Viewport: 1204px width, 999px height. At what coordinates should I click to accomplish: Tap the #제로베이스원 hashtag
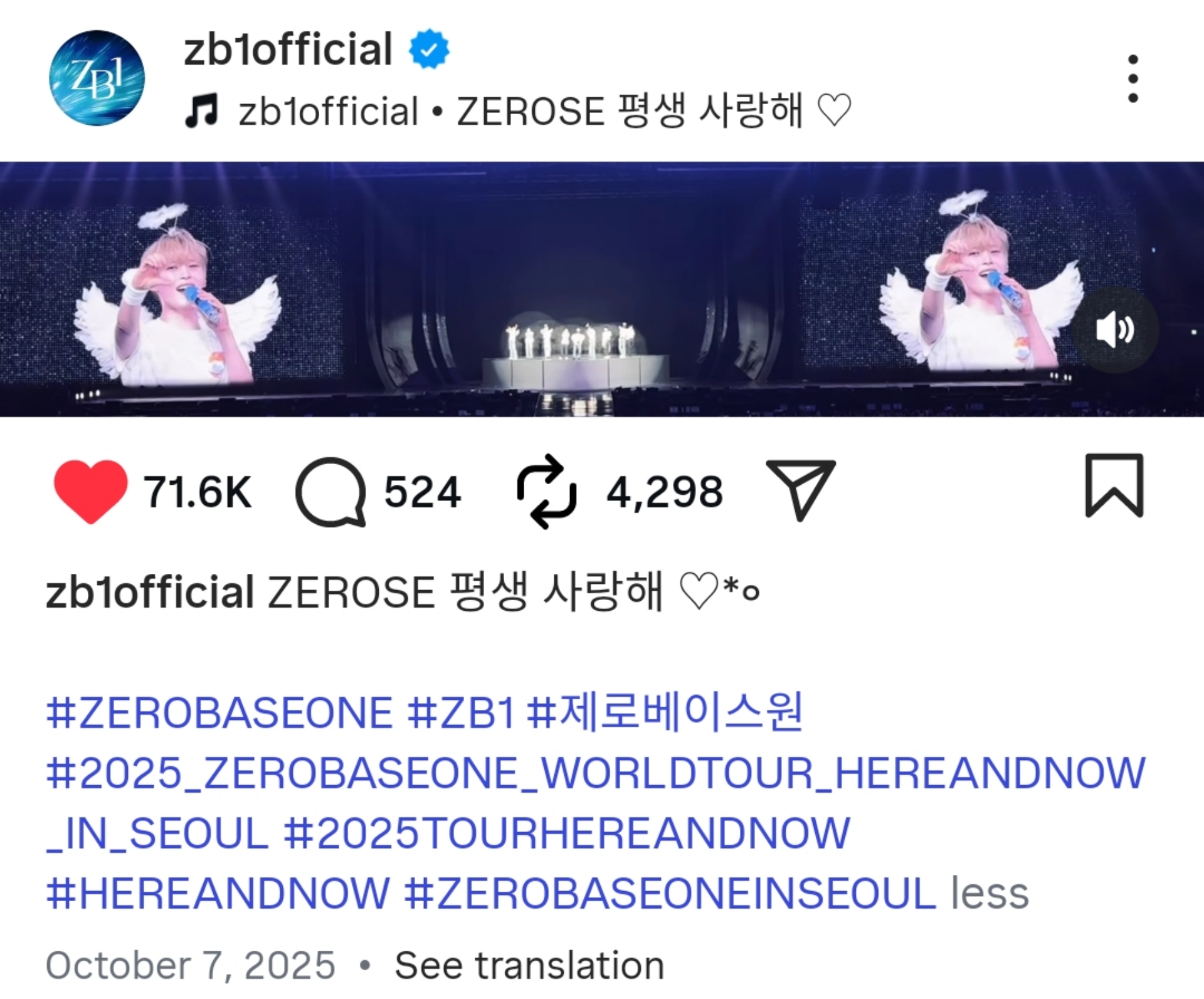(x=665, y=712)
